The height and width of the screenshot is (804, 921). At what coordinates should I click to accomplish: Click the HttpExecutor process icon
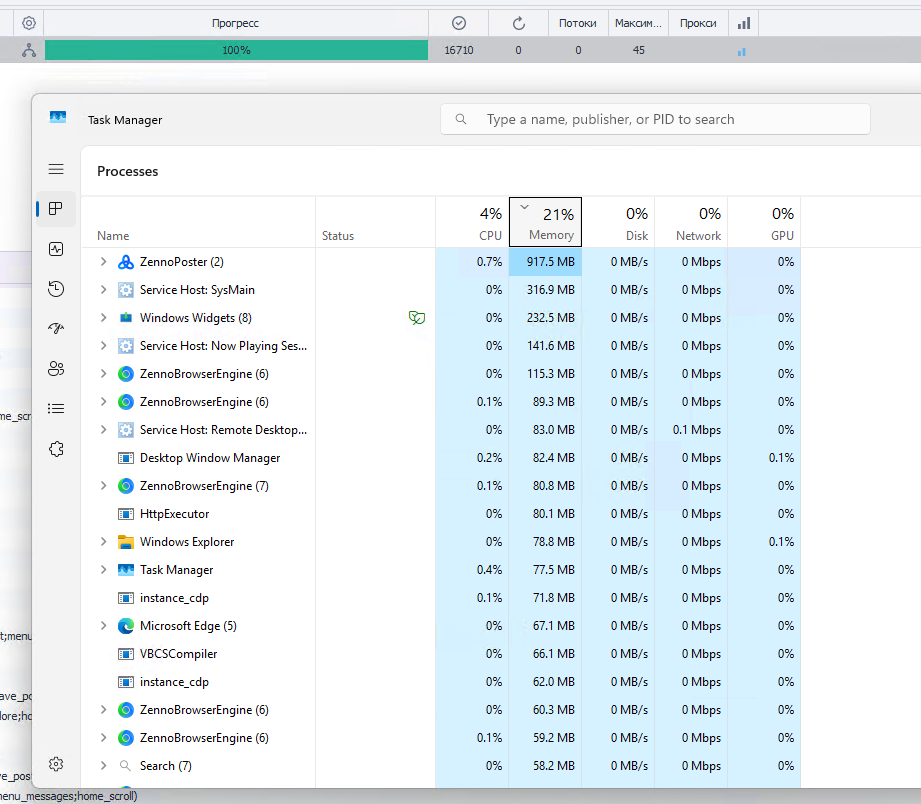point(126,514)
